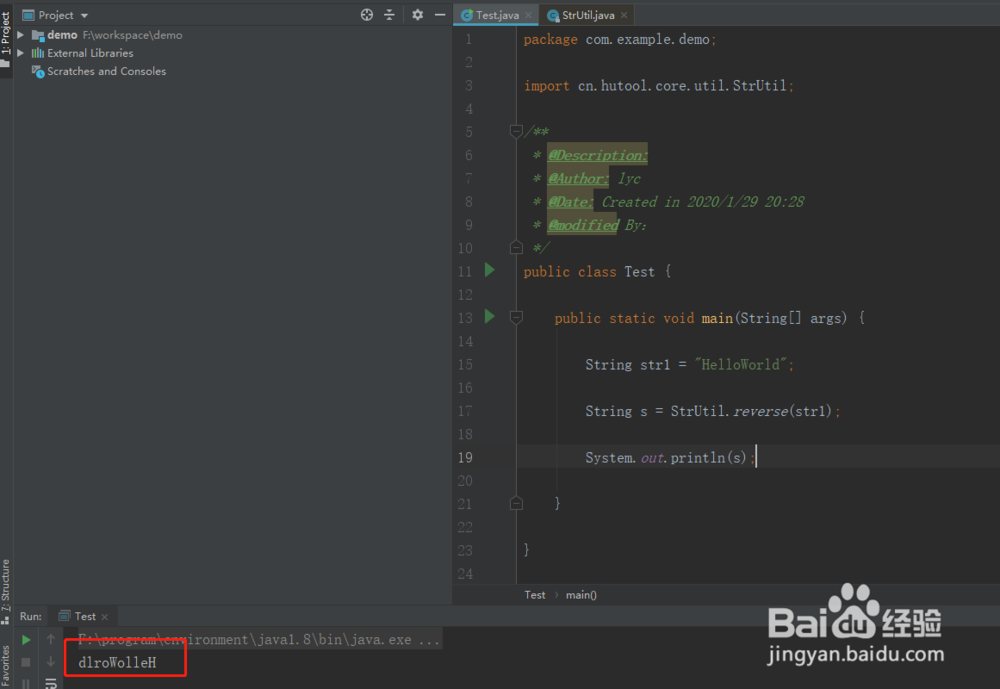Image resolution: width=1000 pixels, height=689 pixels.
Task: Close the Test run tab
Action: click(105, 617)
